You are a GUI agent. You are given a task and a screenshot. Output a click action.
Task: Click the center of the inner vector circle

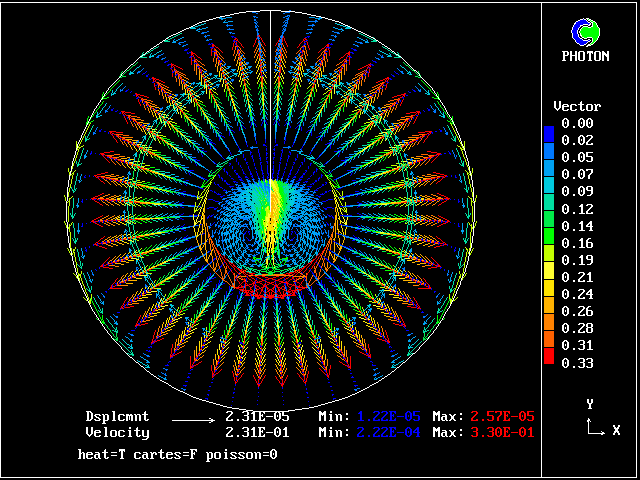pos(270,222)
